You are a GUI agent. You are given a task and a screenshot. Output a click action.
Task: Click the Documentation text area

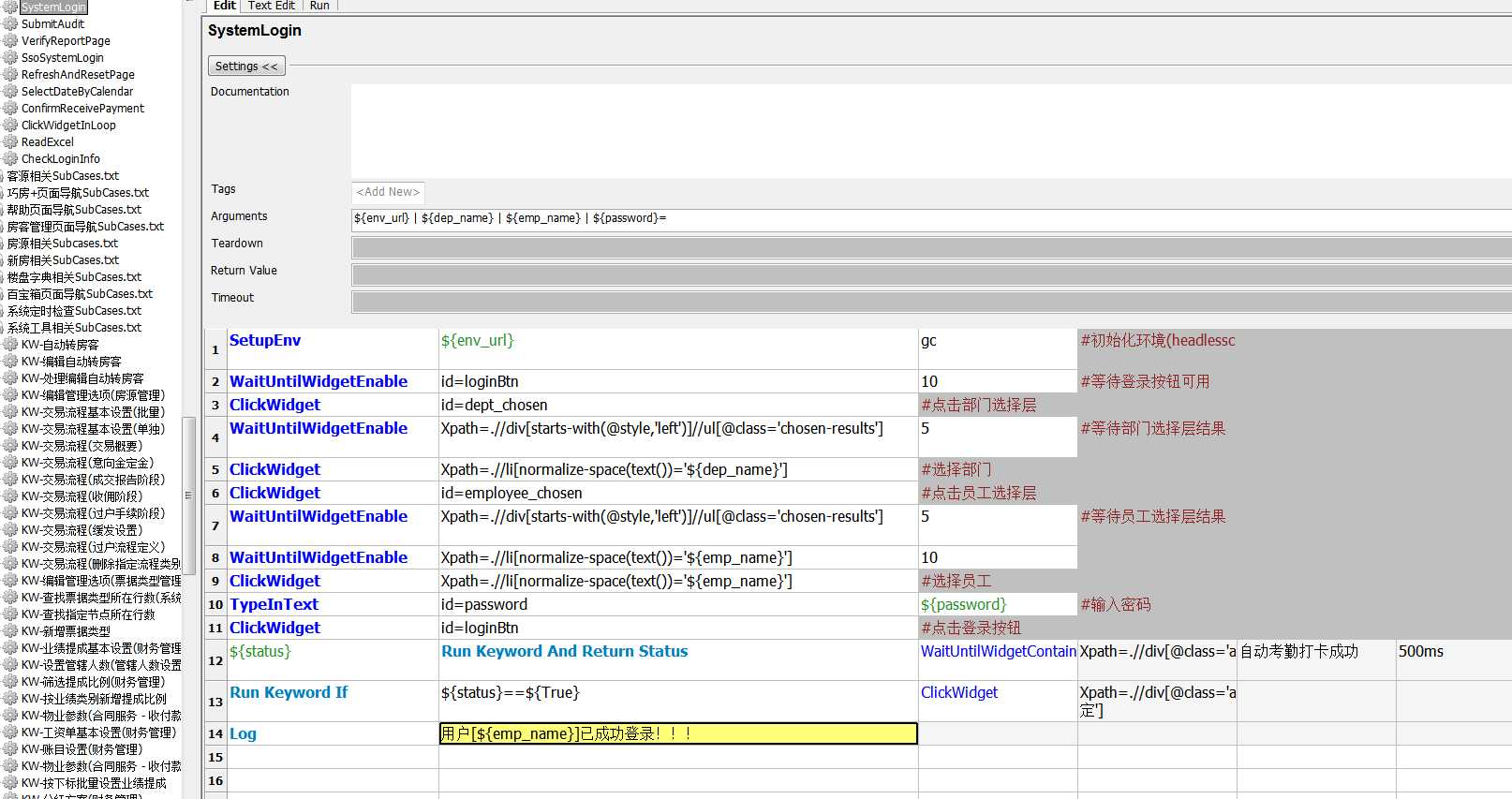click(x=931, y=131)
